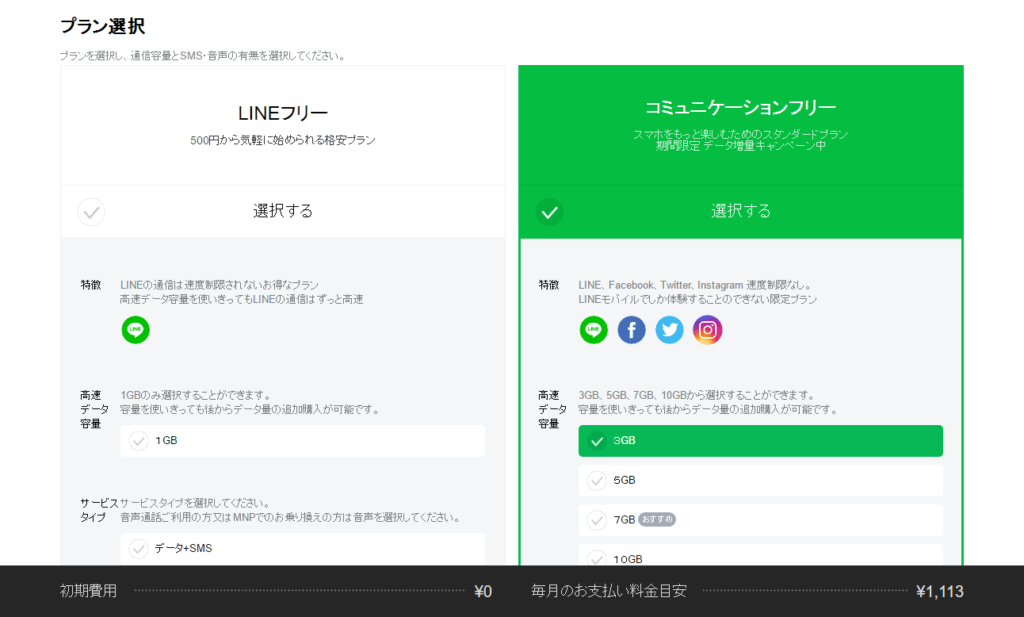
Task: Choose the 5GB data option
Action: pos(760,481)
